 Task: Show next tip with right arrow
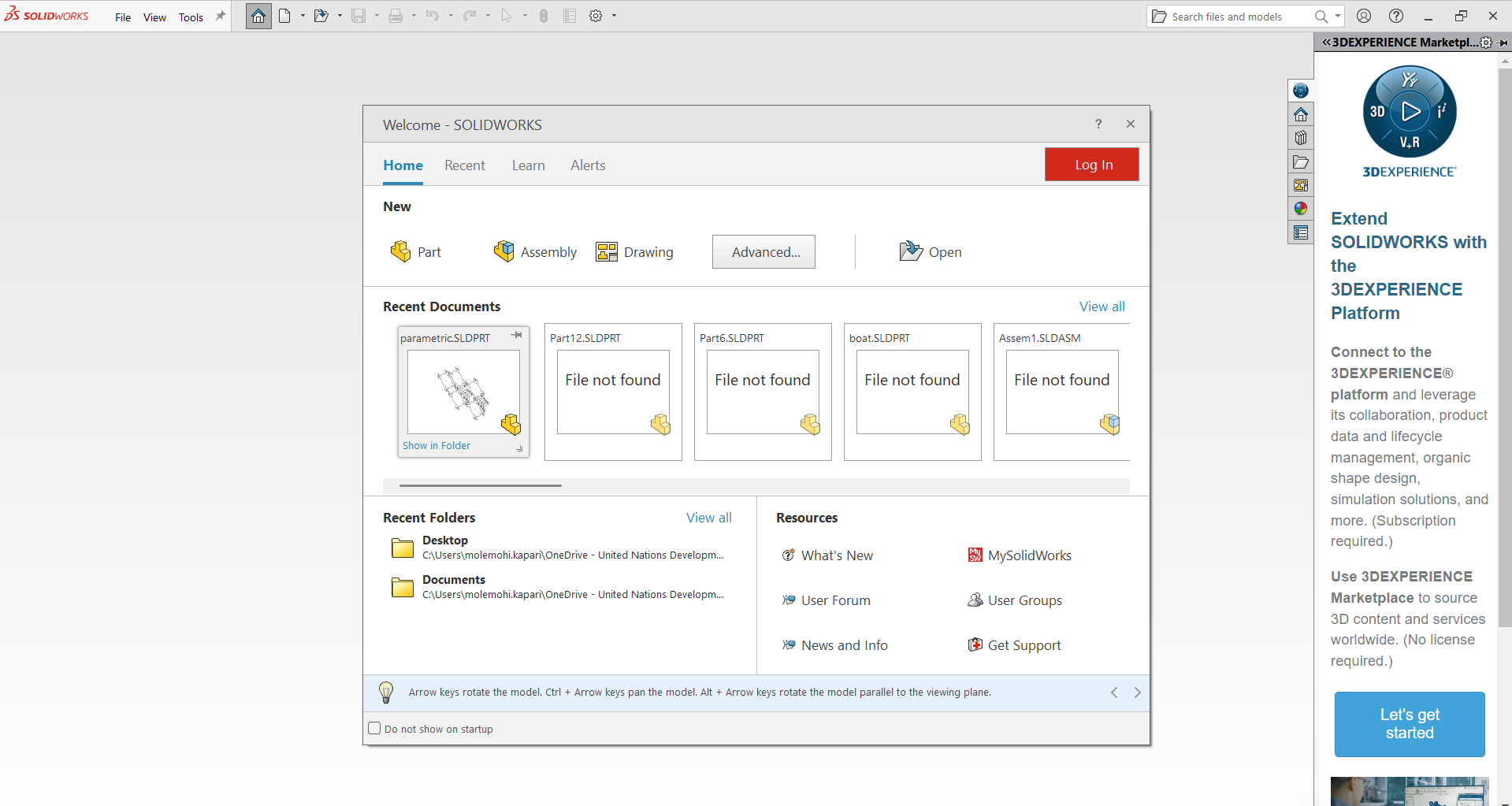(x=1137, y=693)
